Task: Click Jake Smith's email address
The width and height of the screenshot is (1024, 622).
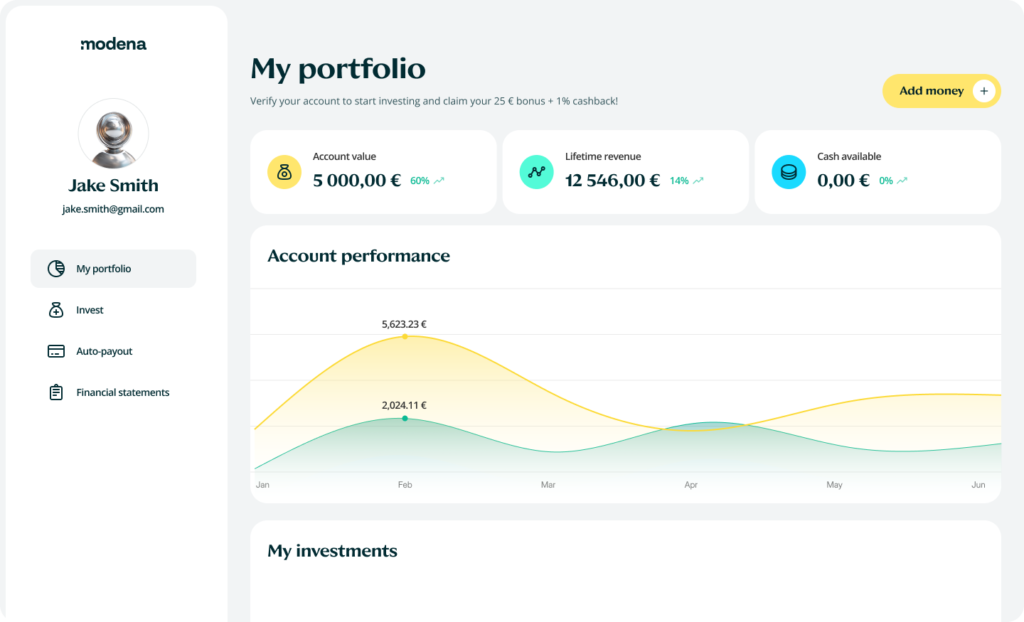Action: point(113,209)
